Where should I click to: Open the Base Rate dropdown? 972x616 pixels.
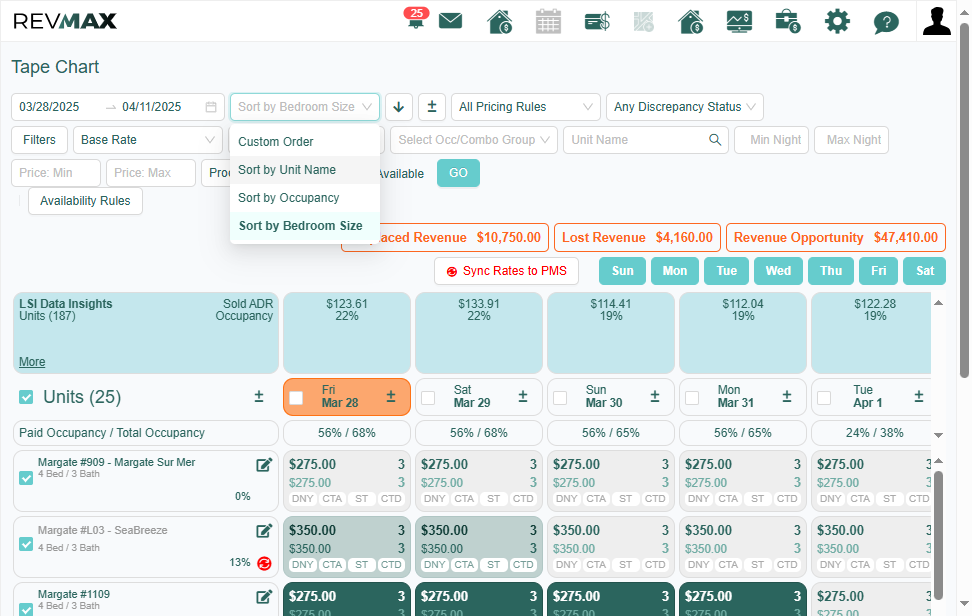148,140
